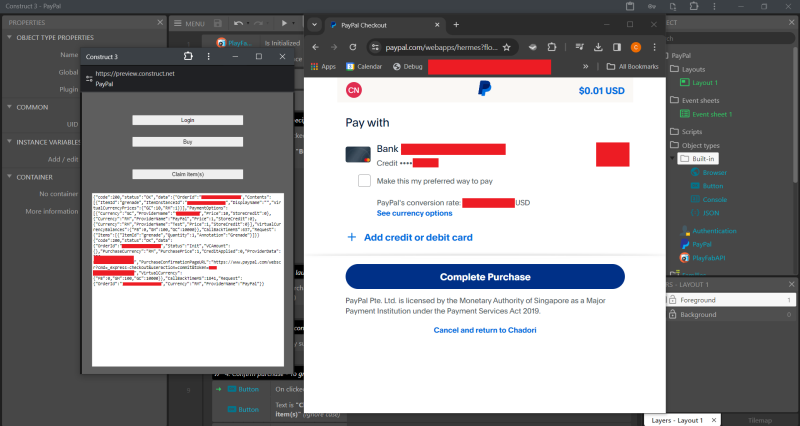Image resolution: width=800 pixels, height=426 pixels.
Task: Click the PayPal logo on checkout header
Action: [484, 88]
